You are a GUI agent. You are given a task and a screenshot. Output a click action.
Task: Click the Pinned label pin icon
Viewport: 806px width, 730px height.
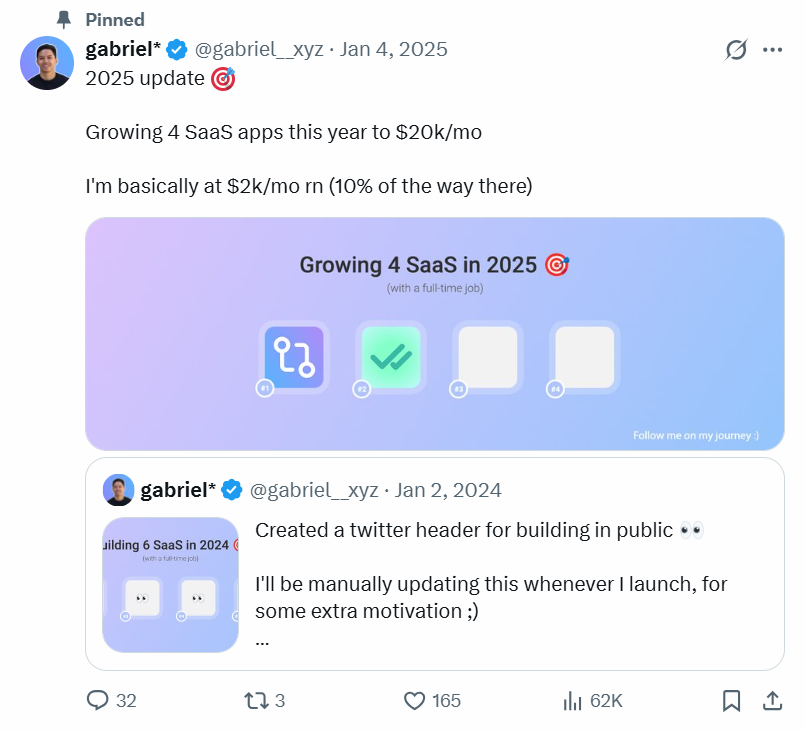pos(64,19)
